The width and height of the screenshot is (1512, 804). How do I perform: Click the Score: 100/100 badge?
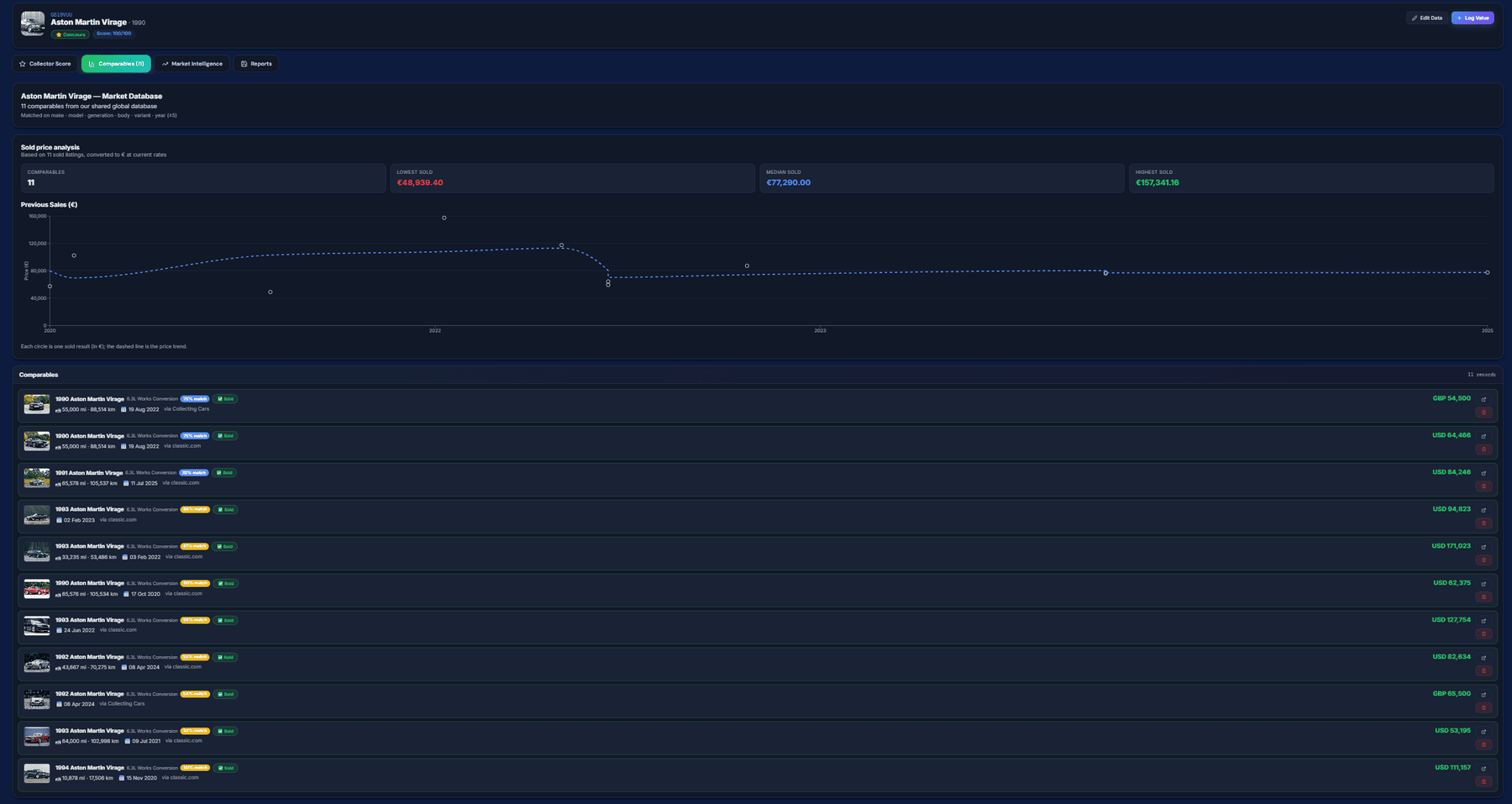point(113,34)
